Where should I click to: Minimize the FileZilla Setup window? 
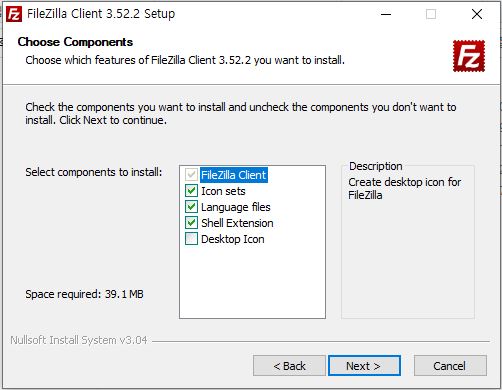(386, 14)
